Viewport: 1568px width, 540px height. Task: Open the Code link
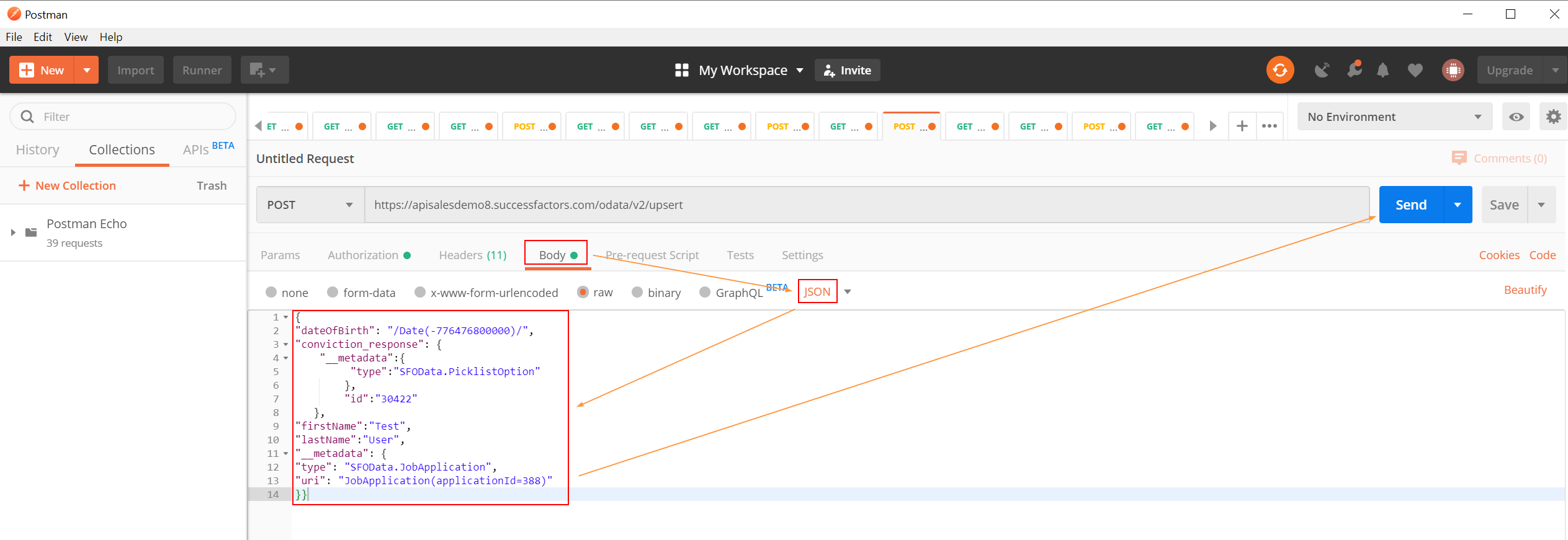(1543, 255)
